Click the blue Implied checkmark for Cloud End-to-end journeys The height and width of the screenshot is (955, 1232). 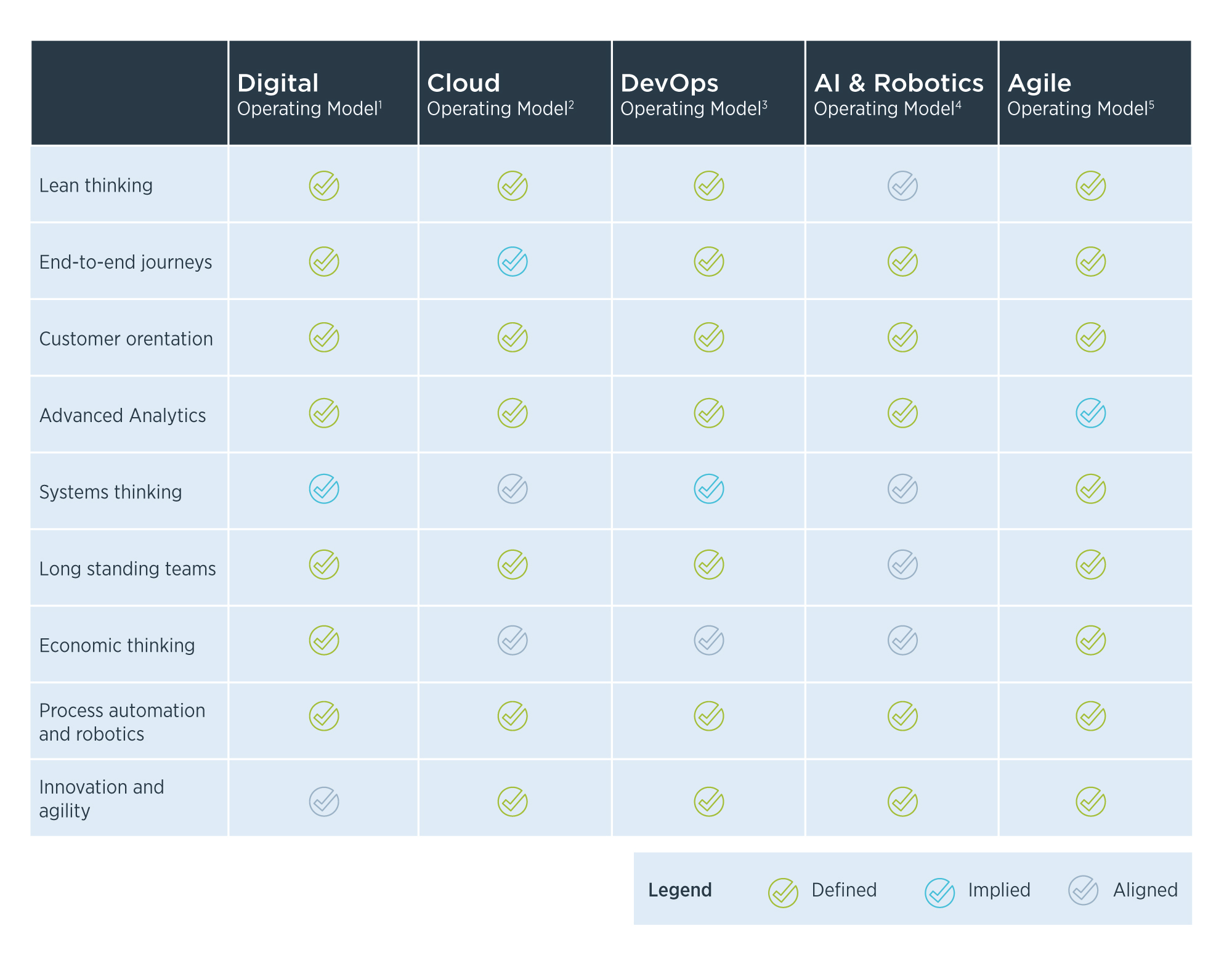coord(513,262)
